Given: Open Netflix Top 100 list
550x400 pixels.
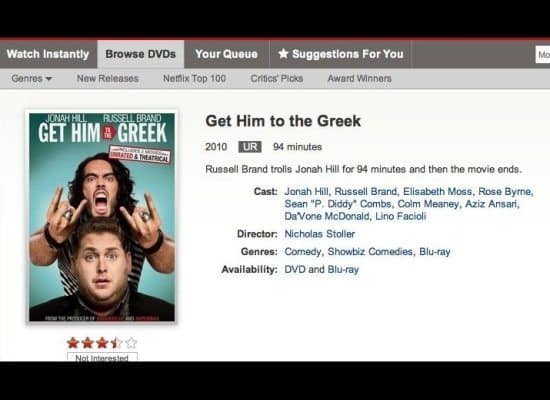Looking at the screenshot, I should (x=194, y=78).
